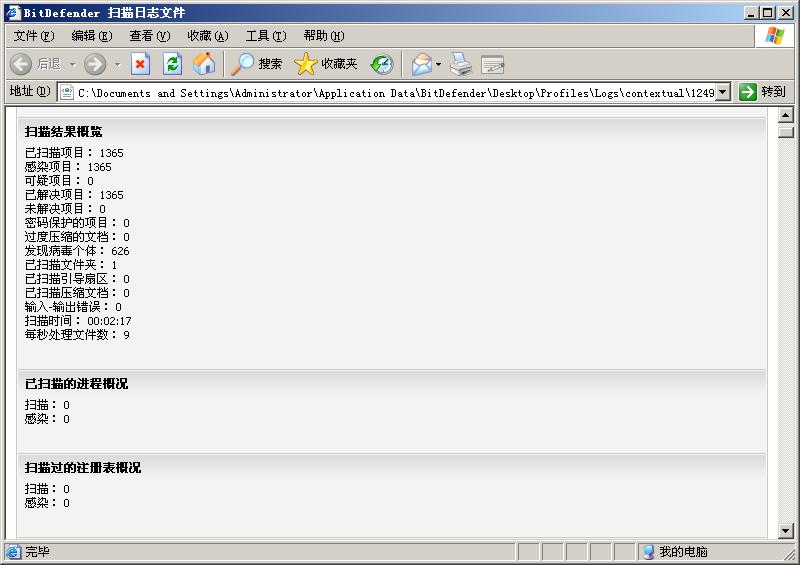
Task: Click the 转到 Go button
Action: point(762,92)
